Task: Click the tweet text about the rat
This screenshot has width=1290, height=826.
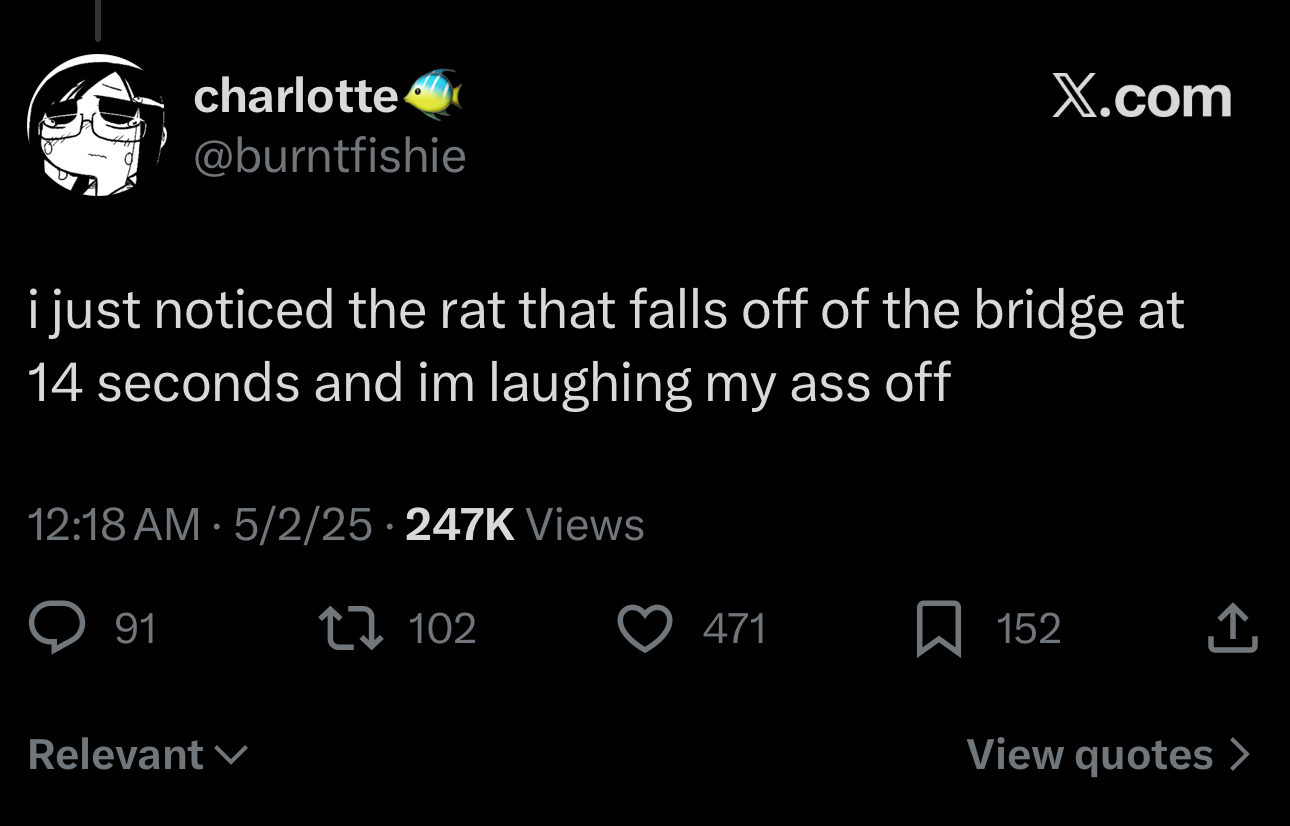Action: [x=606, y=346]
